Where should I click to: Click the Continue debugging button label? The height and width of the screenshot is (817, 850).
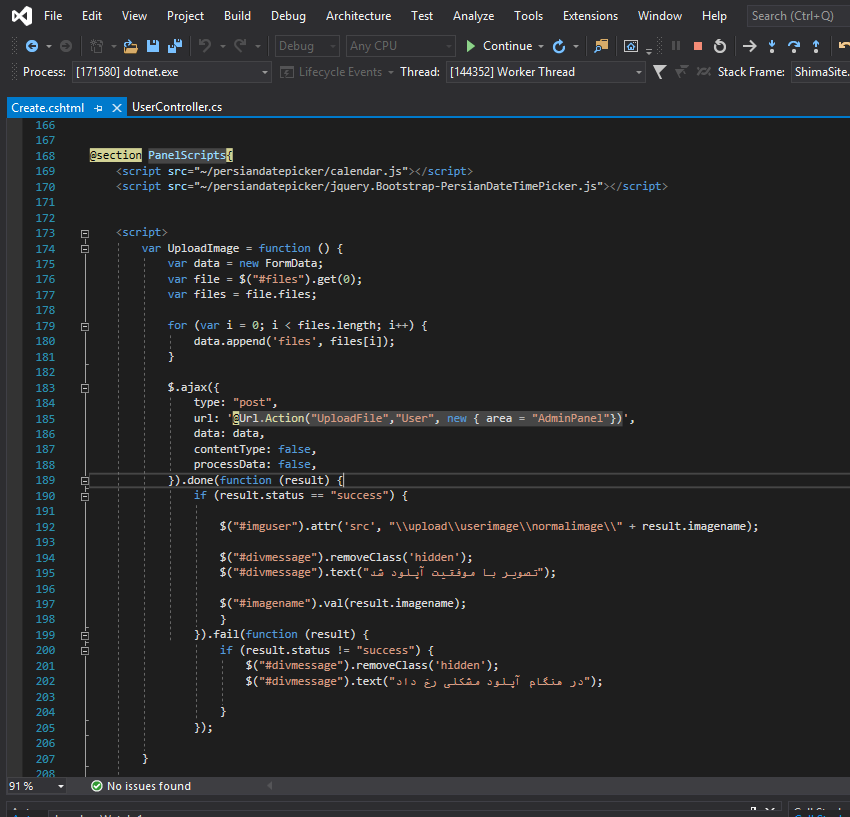coord(507,46)
